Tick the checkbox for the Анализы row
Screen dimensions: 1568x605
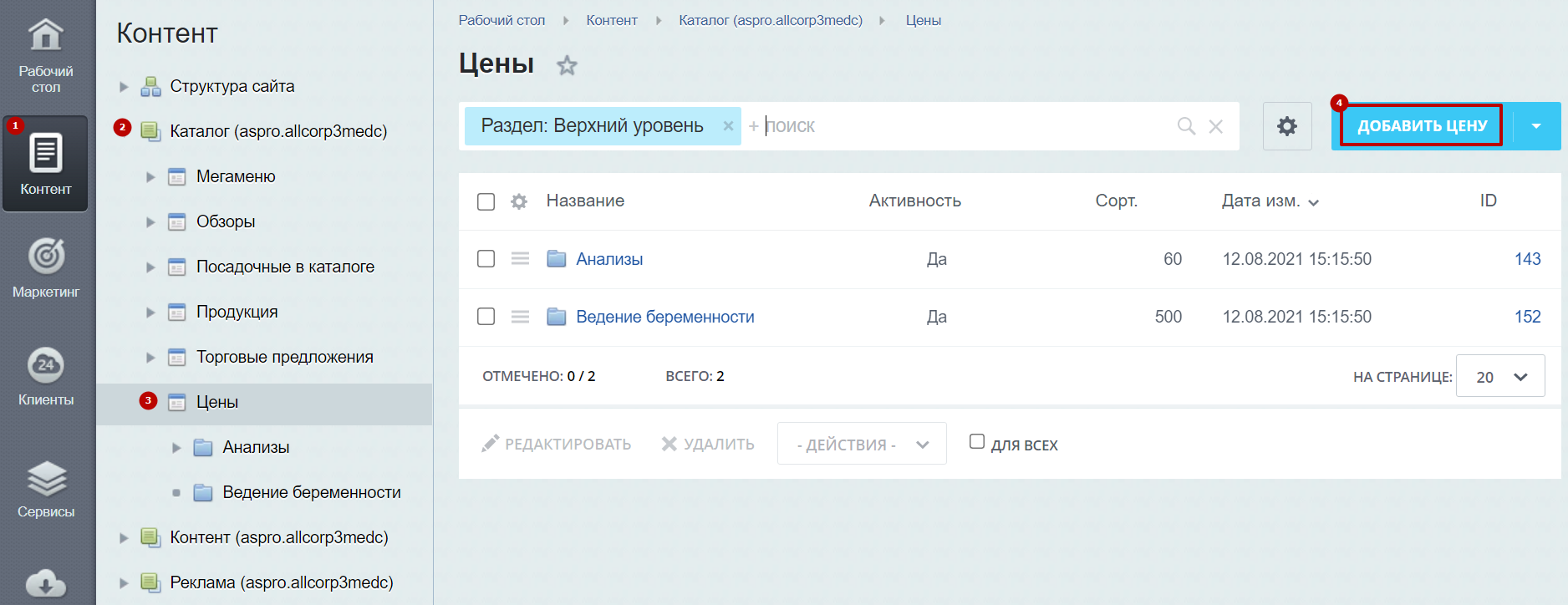tap(486, 259)
